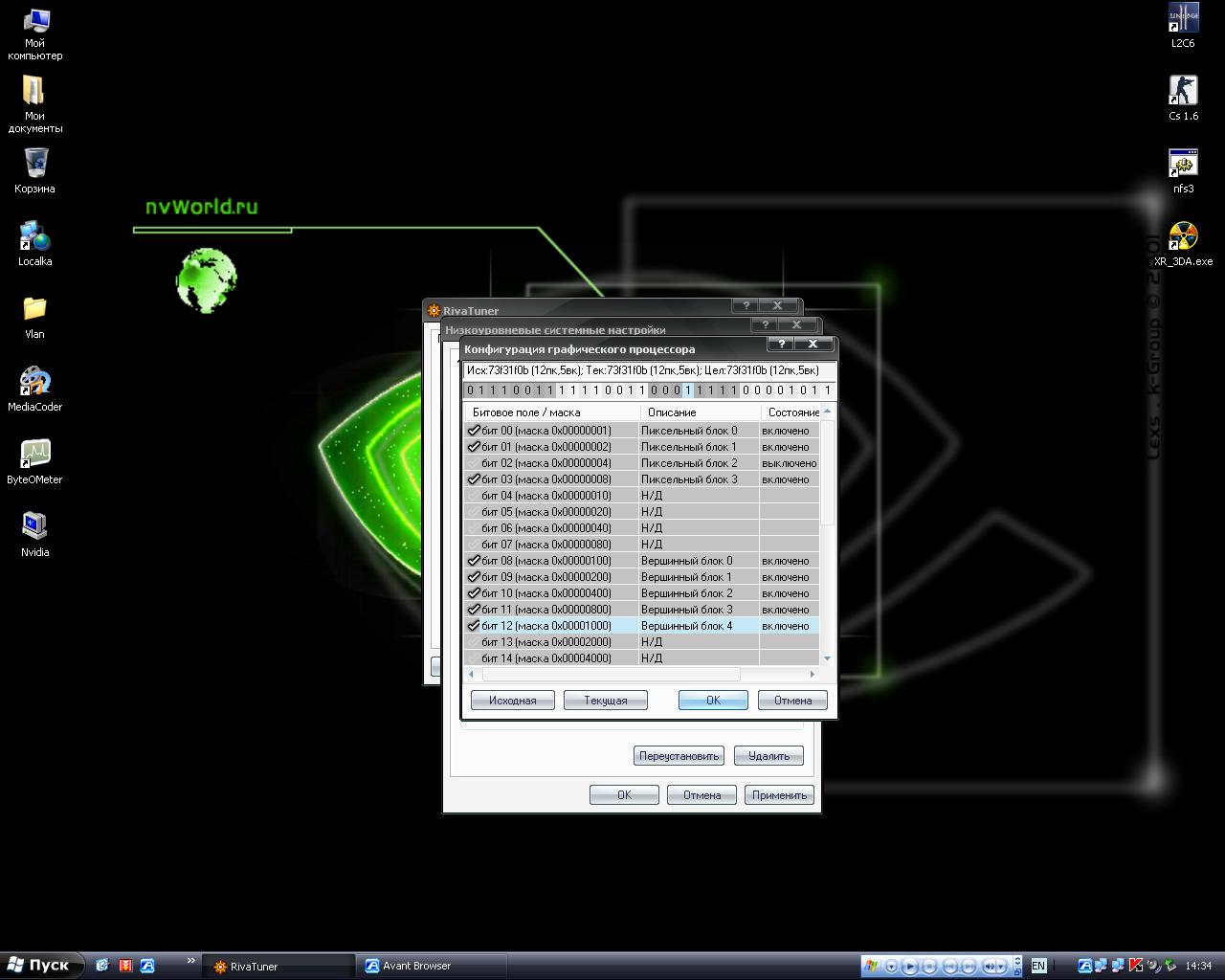This screenshot has height=980, width=1225.
Task: Select row bit 13 (маска 0x00002000)
Action: point(641,642)
